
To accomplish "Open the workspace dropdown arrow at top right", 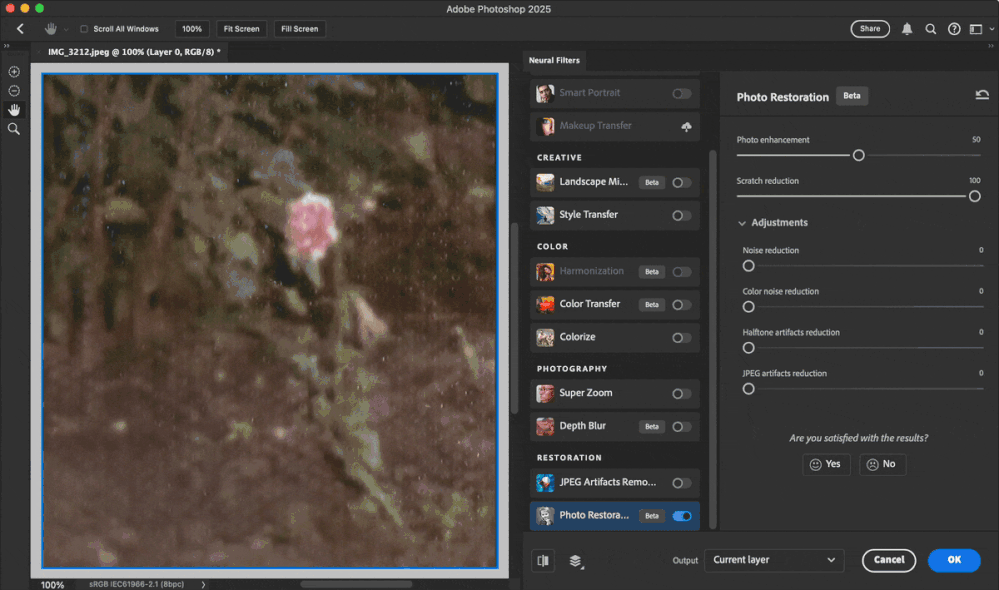I will coord(991,29).
